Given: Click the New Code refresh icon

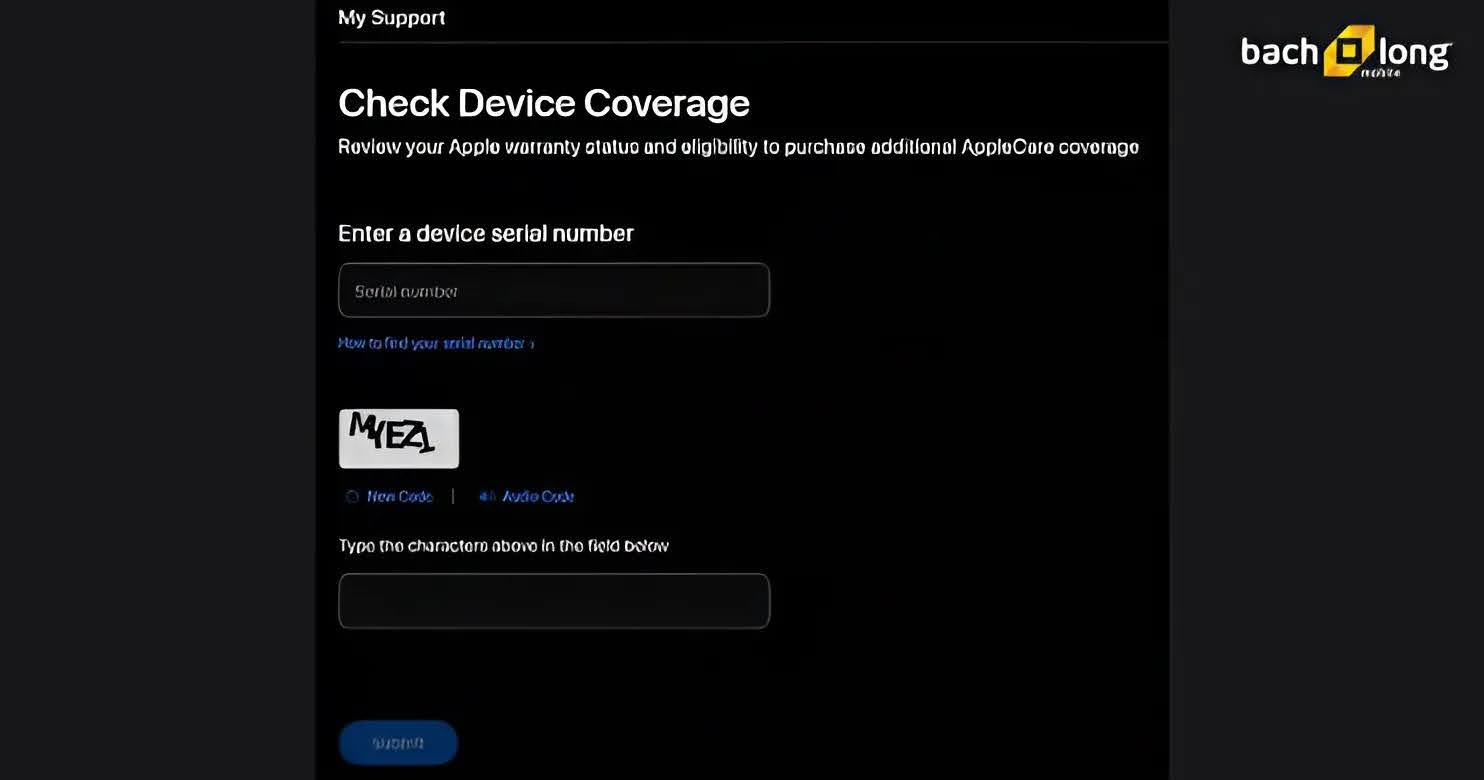Looking at the screenshot, I should [352, 496].
